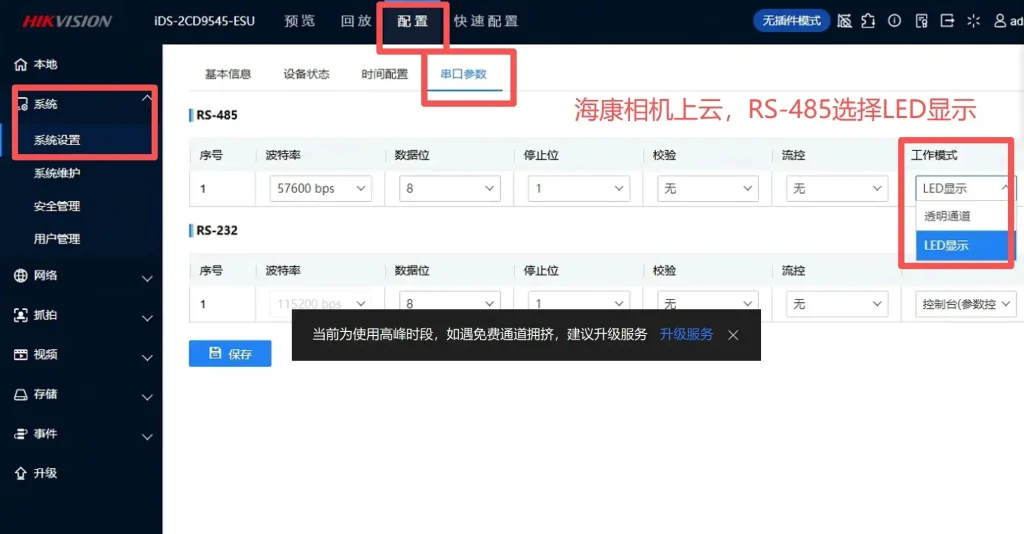Click the home icon beside 本地
This screenshot has width=1024, height=534.
click(x=21, y=64)
